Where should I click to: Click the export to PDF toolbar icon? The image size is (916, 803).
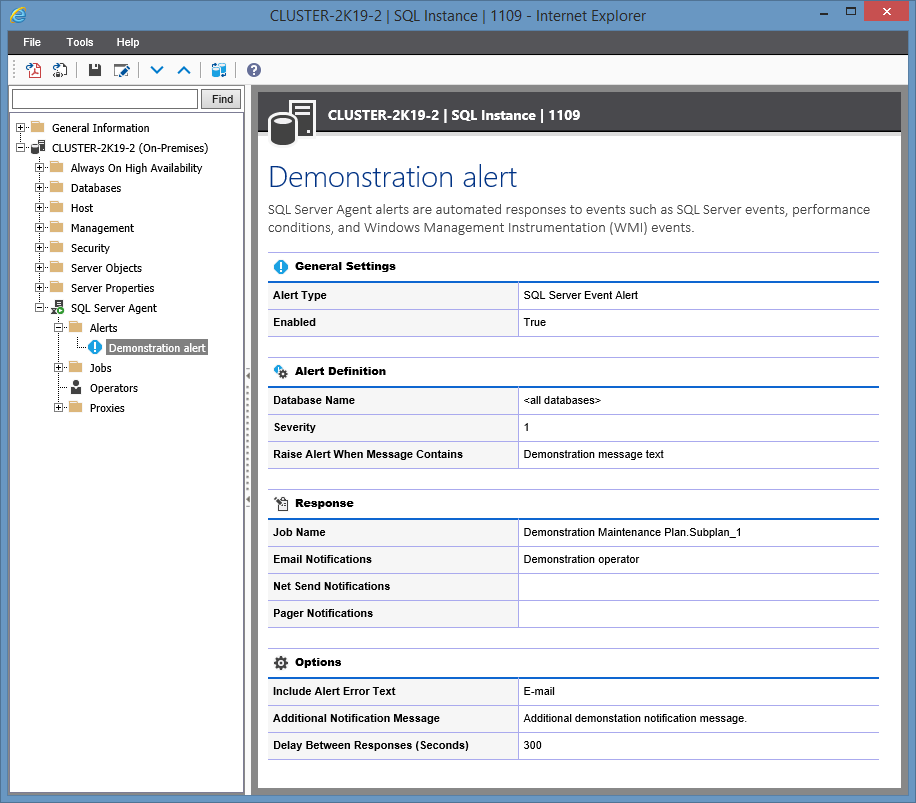34,70
